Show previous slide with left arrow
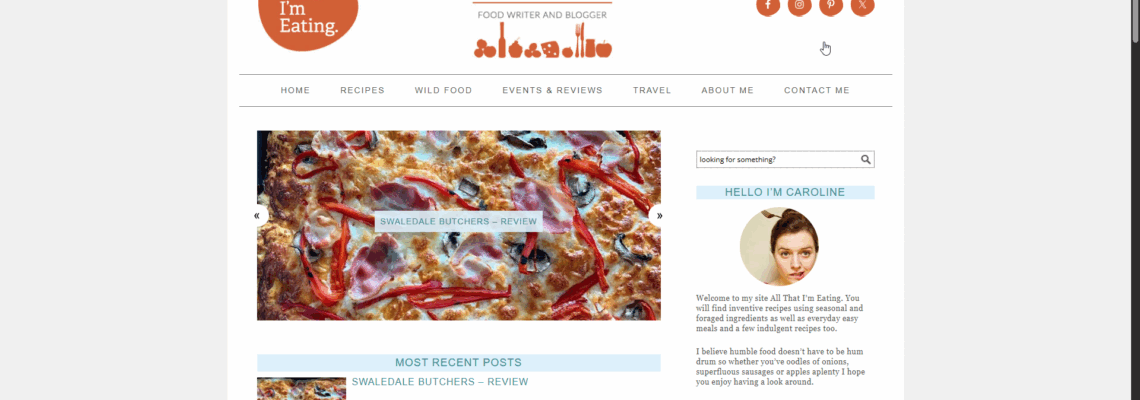This screenshot has height=400, width=1140. click(x=257, y=216)
